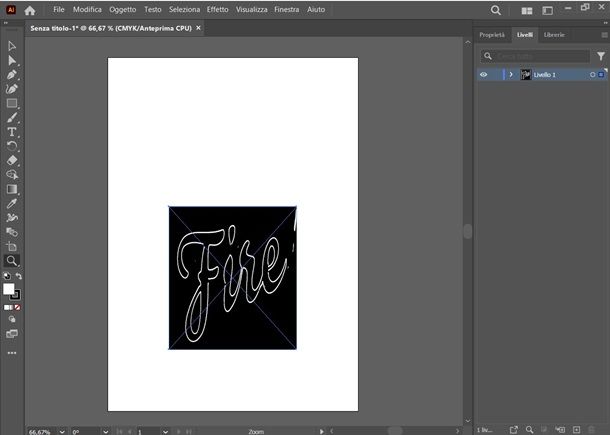Select the Rotate tool
Viewport: 610px width, 435px height.
12,146
